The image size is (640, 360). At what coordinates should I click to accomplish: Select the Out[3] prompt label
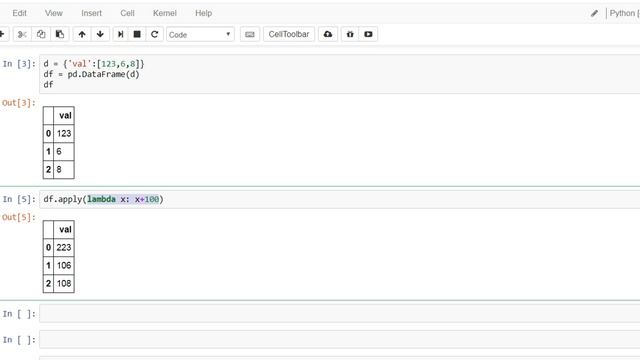pos(19,103)
